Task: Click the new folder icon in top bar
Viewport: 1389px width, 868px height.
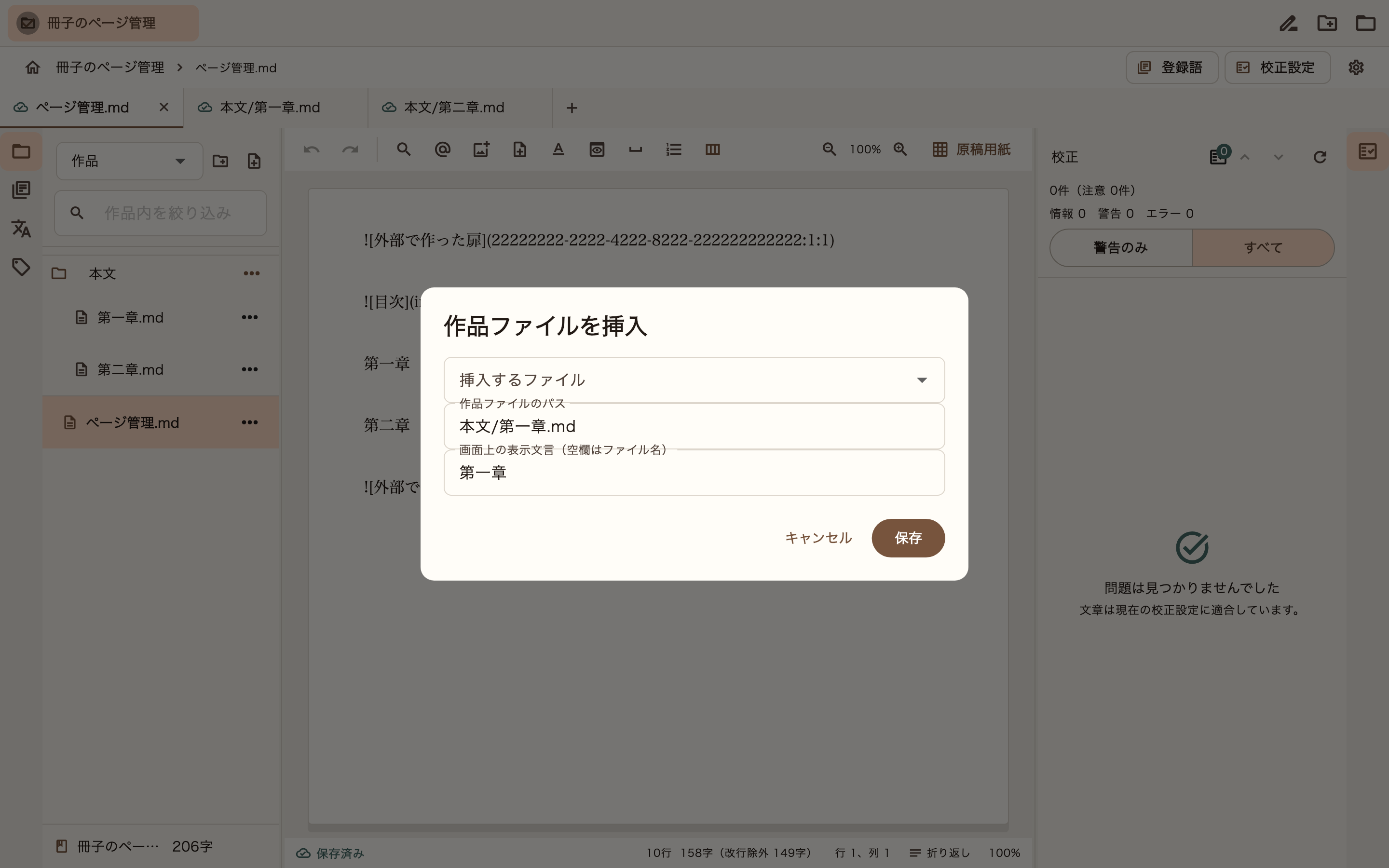Action: click(x=1327, y=24)
